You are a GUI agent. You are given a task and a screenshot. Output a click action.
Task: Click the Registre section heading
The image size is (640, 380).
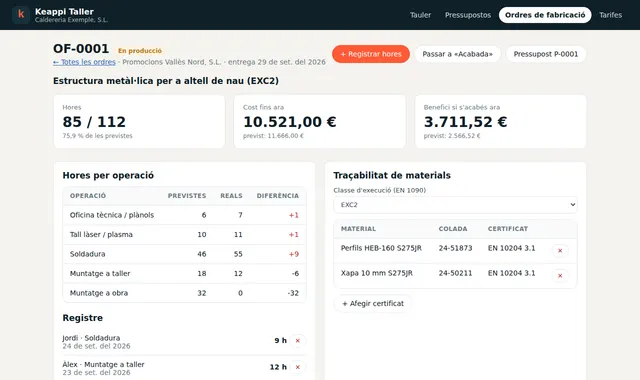[x=82, y=318]
